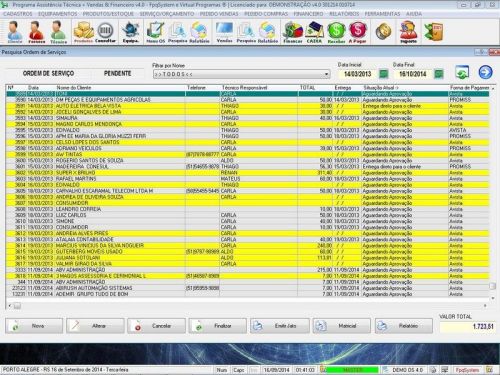Open the Vendas monitor icon
Screen dimensions: 500x375
click(x=224, y=32)
